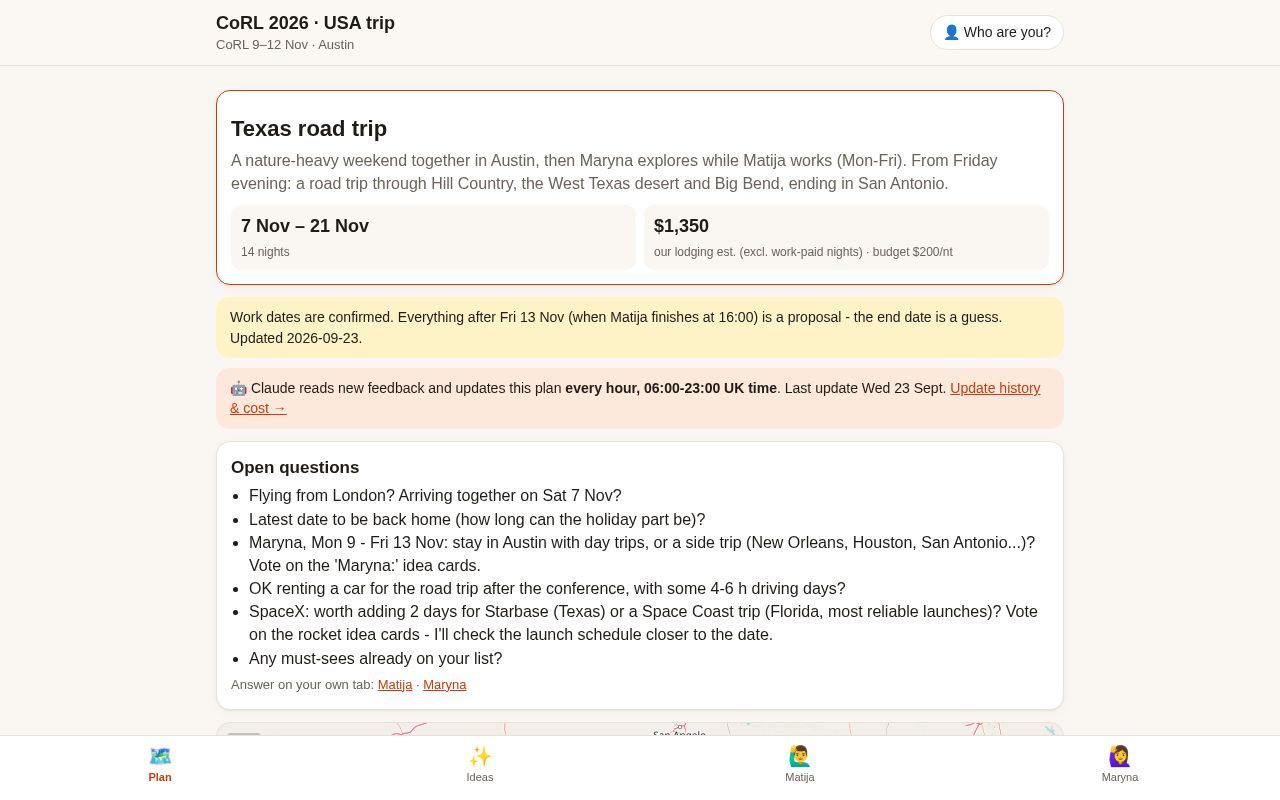Open the Plan tab map icon
The height and width of the screenshot is (800, 1280).
(x=160, y=756)
